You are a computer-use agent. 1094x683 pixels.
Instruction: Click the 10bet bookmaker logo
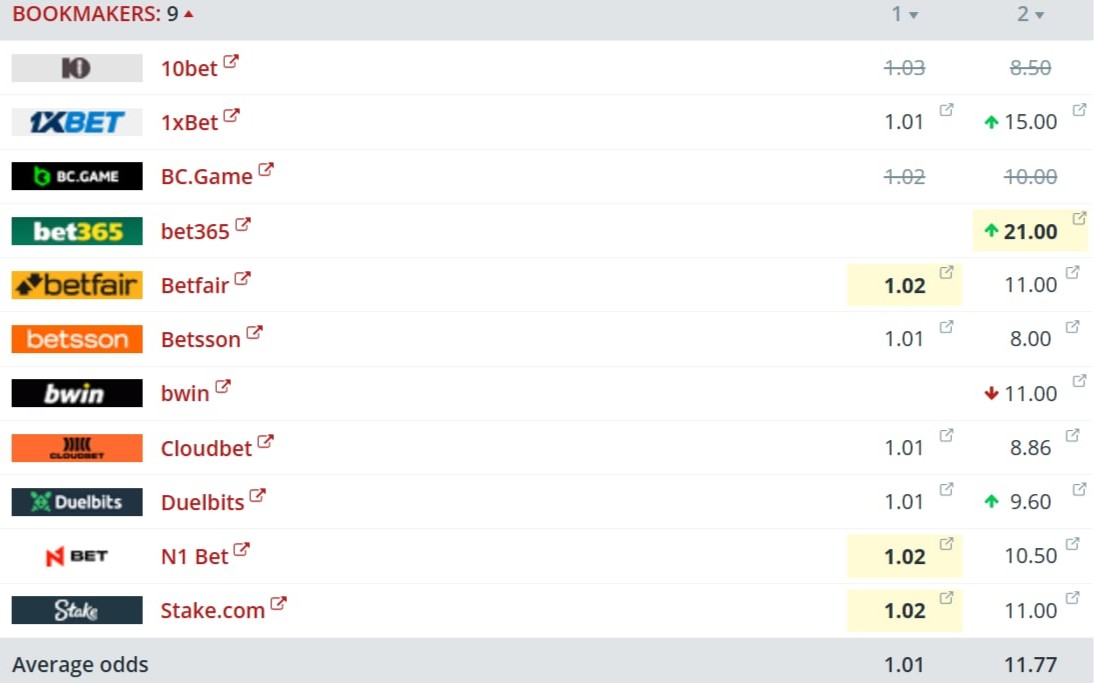(77, 68)
